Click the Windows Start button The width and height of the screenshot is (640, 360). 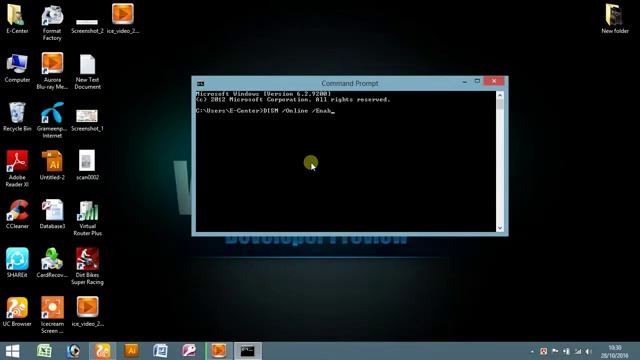[12, 351]
